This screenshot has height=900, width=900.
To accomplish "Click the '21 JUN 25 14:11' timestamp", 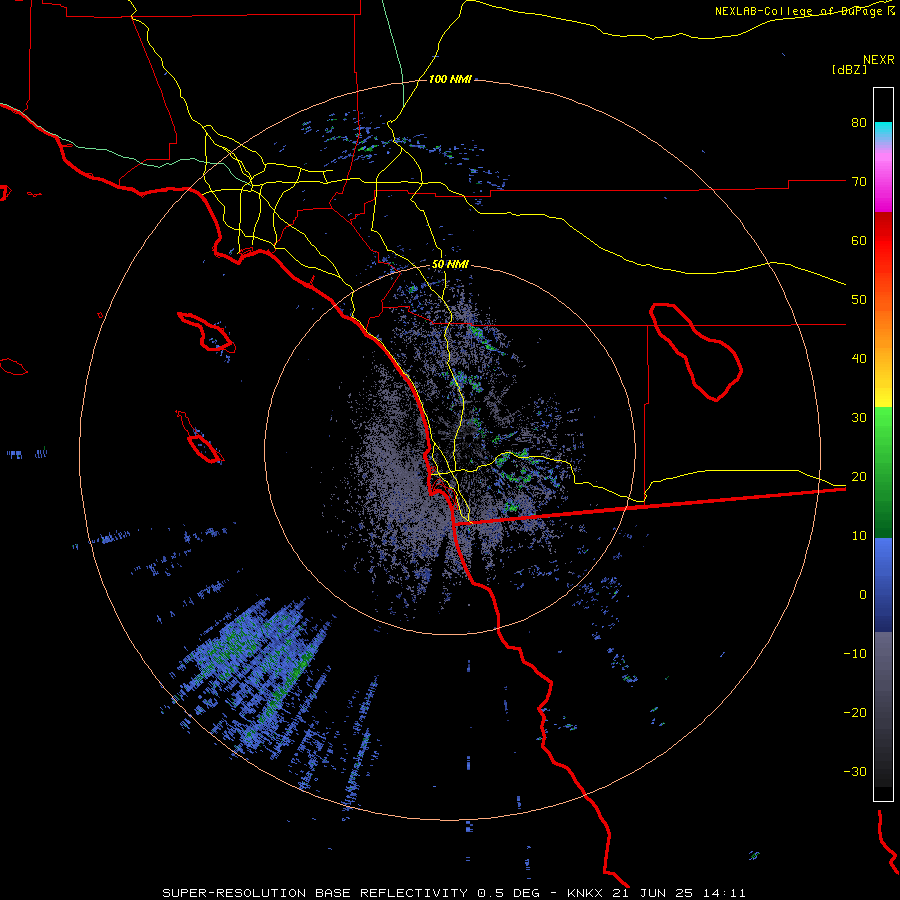I will click(x=680, y=893).
